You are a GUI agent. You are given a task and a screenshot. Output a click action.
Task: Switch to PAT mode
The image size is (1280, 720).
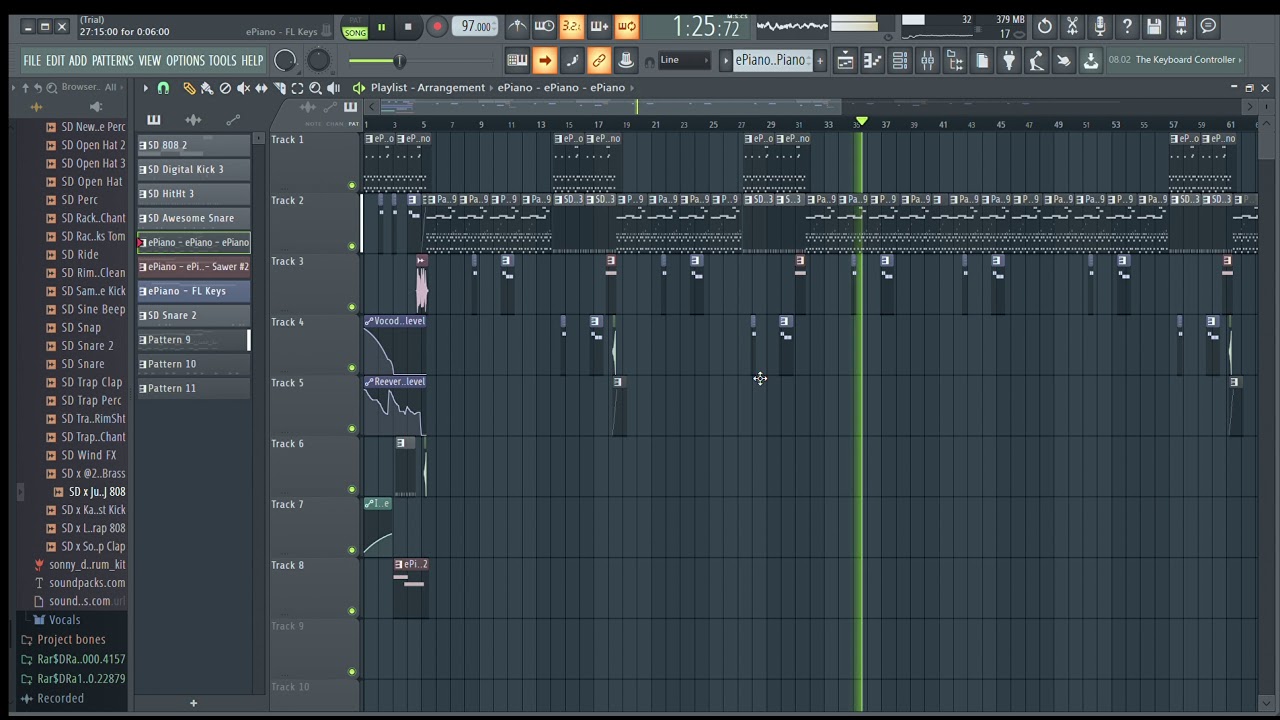pyautogui.click(x=355, y=21)
